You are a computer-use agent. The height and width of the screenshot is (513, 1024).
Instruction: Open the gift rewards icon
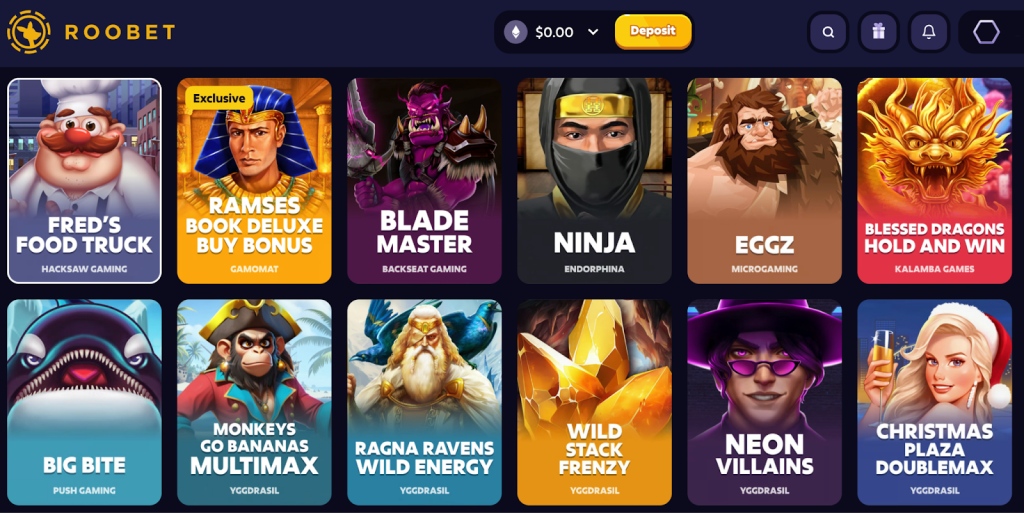click(878, 32)
